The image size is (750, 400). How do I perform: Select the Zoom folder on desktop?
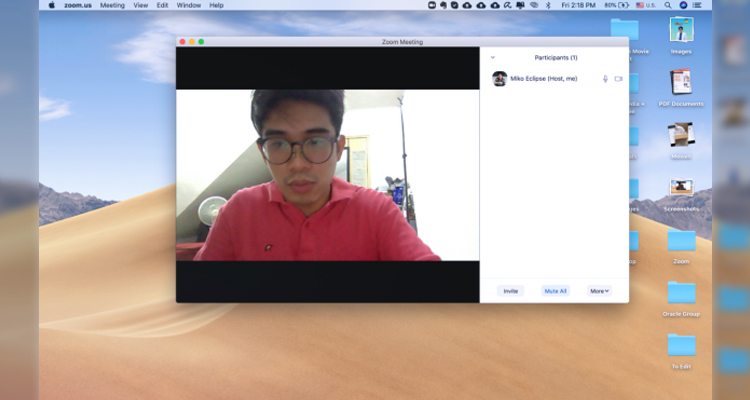681,246
